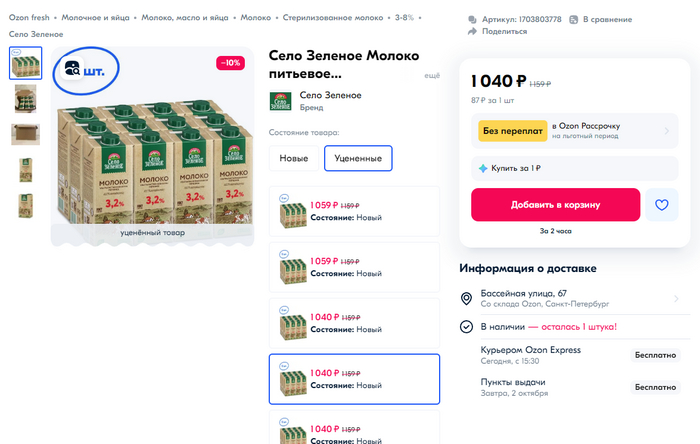Select the 'Уцененные' condition option
This screenshot has height=444, width=700.
(358, 158)
